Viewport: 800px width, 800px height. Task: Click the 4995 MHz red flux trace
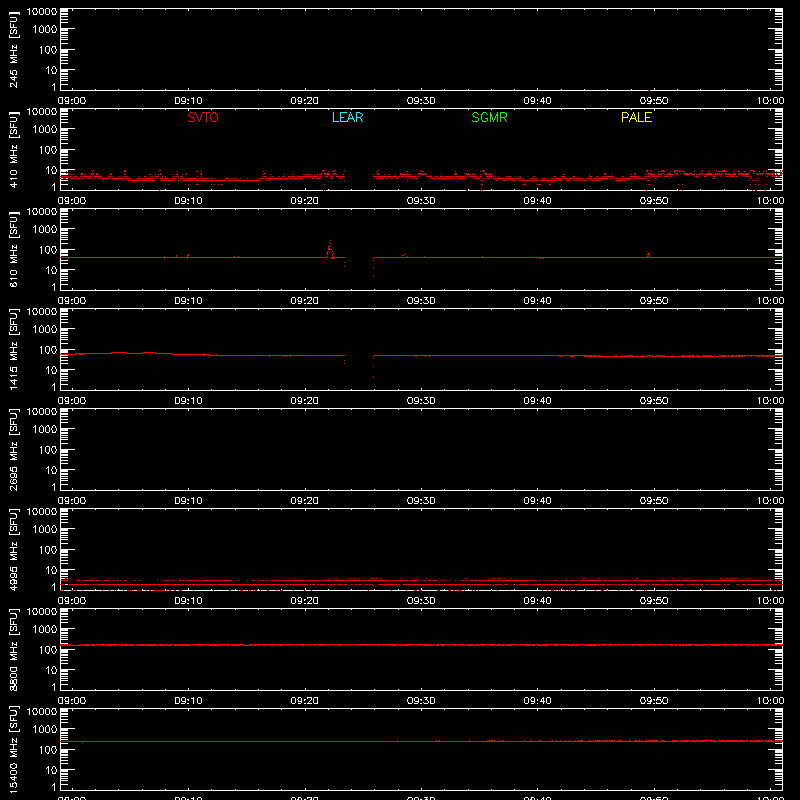421,584
